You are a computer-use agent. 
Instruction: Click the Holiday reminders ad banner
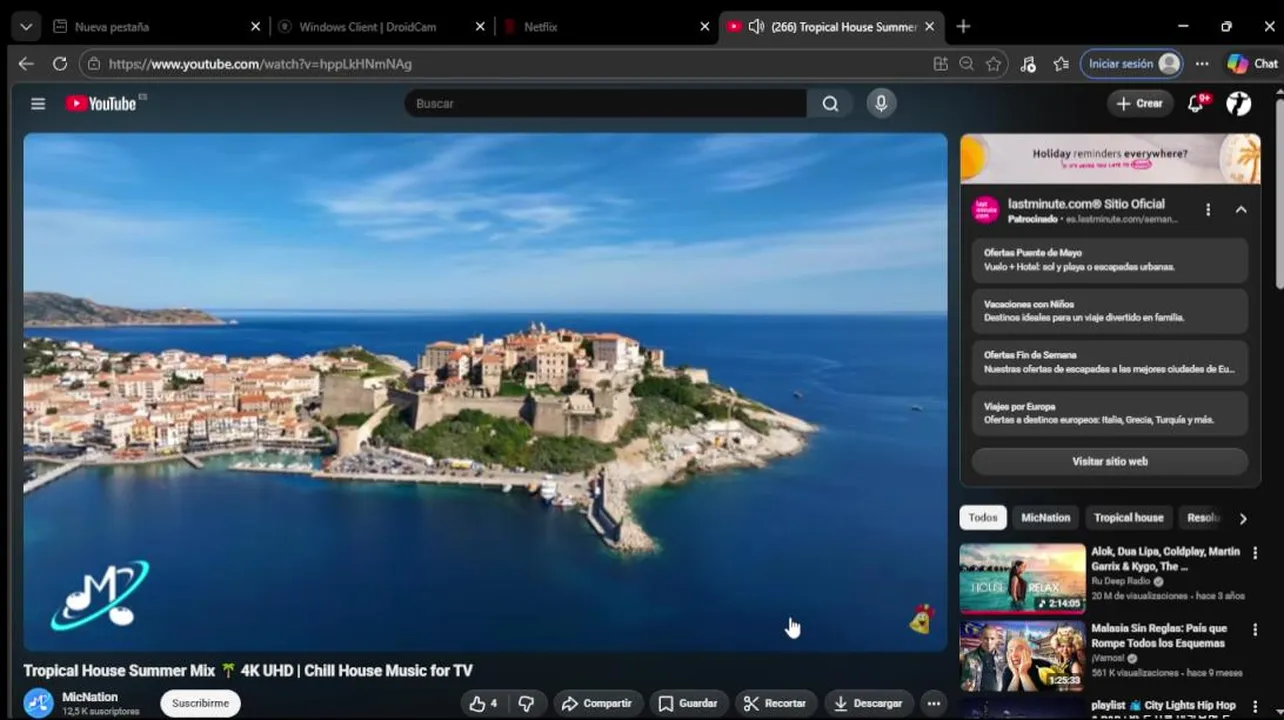click(1110, 158)
